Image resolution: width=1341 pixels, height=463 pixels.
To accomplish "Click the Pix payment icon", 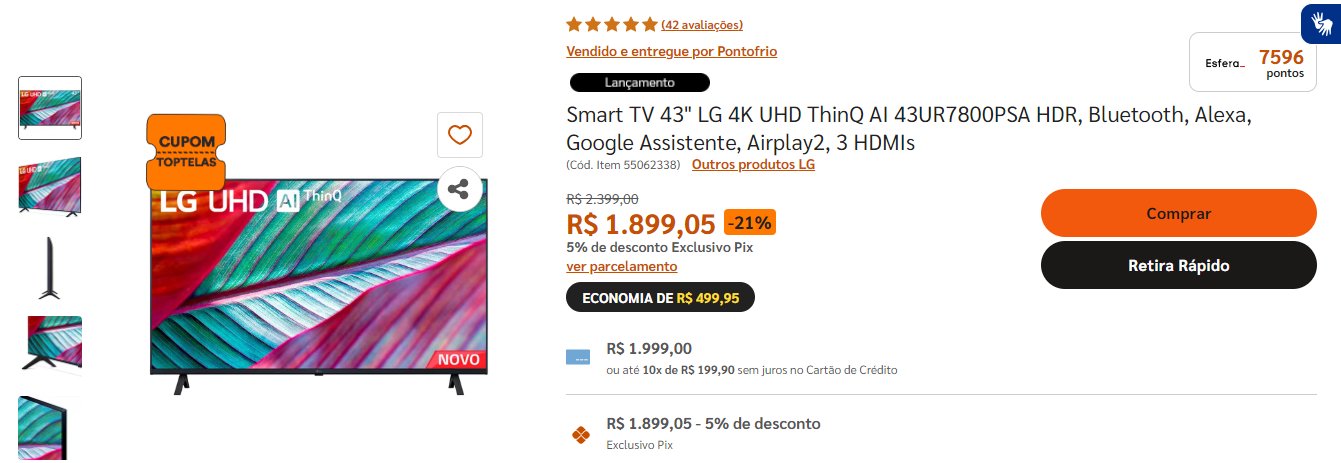I will point(579,433).
